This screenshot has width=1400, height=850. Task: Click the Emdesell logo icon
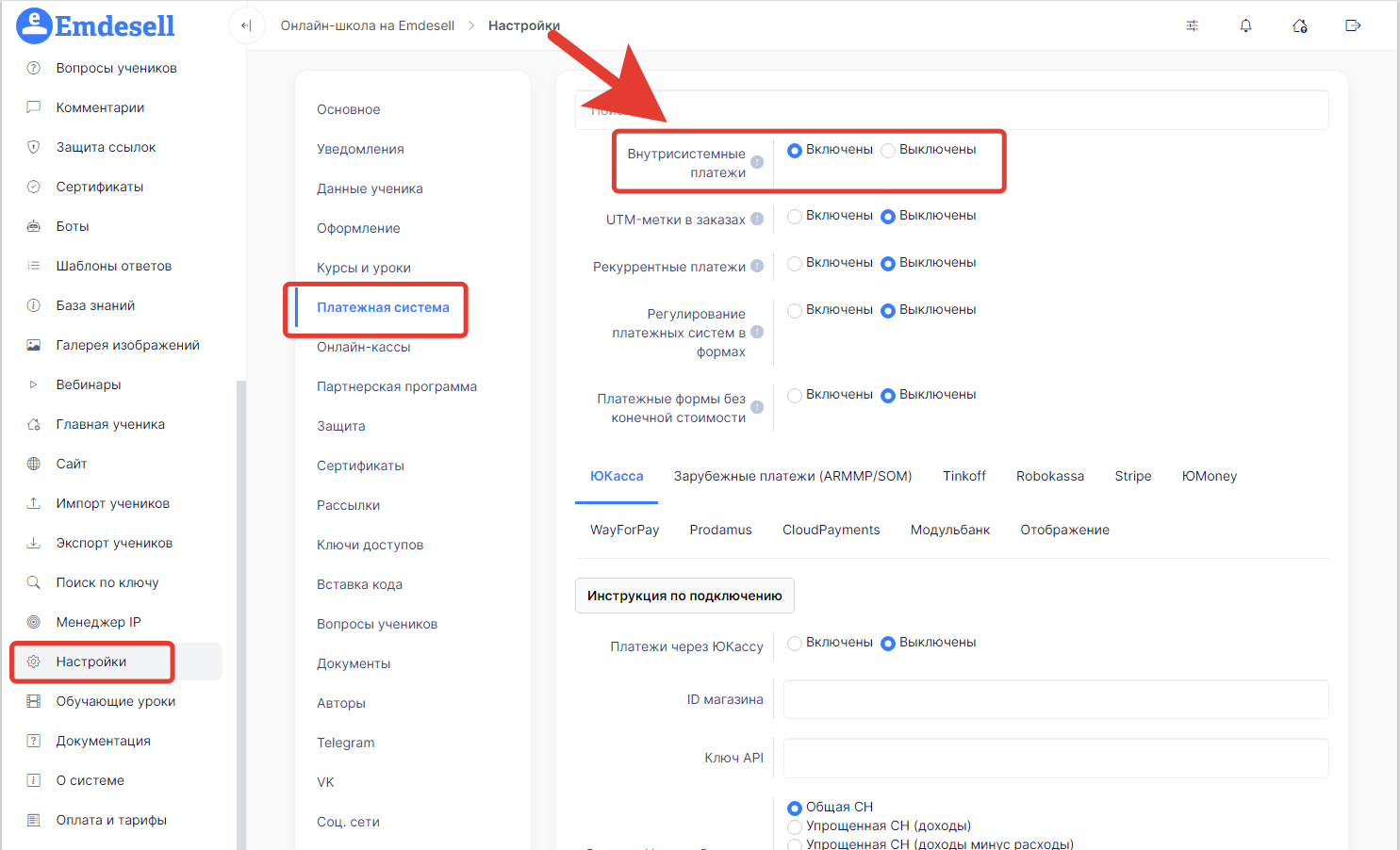click(x=34, y=25)
